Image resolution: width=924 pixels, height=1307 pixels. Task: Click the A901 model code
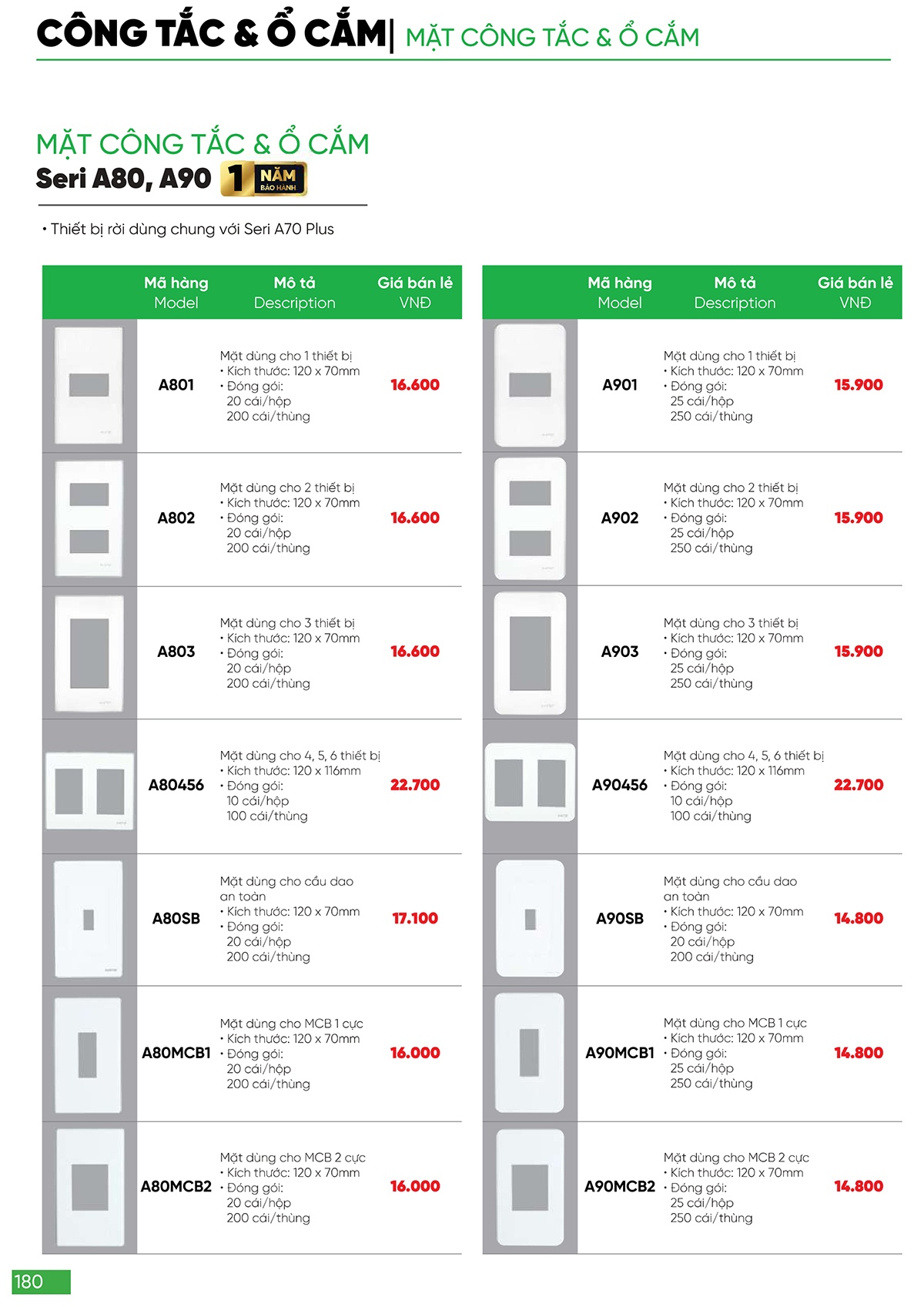pos(620,384)
